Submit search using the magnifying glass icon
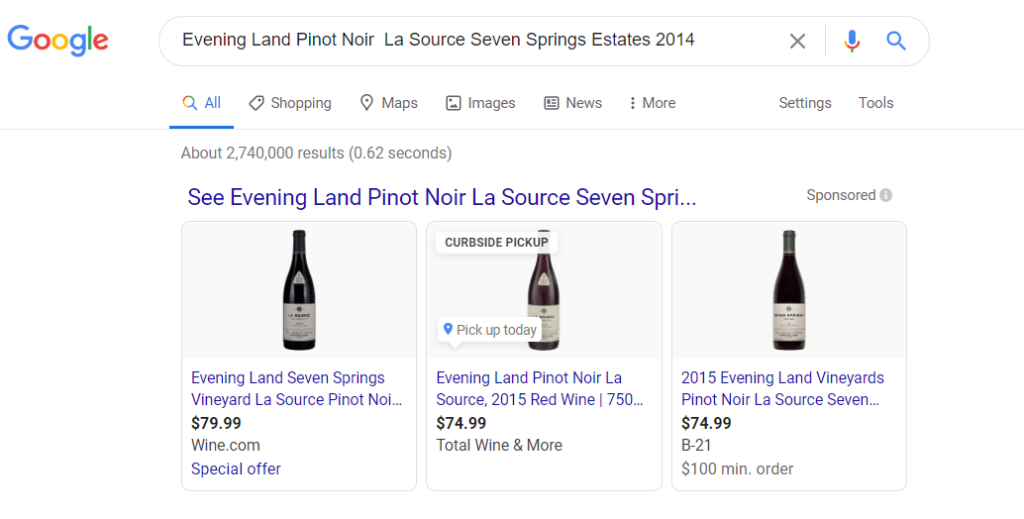 pyautogui.click(x=896, y=41)
